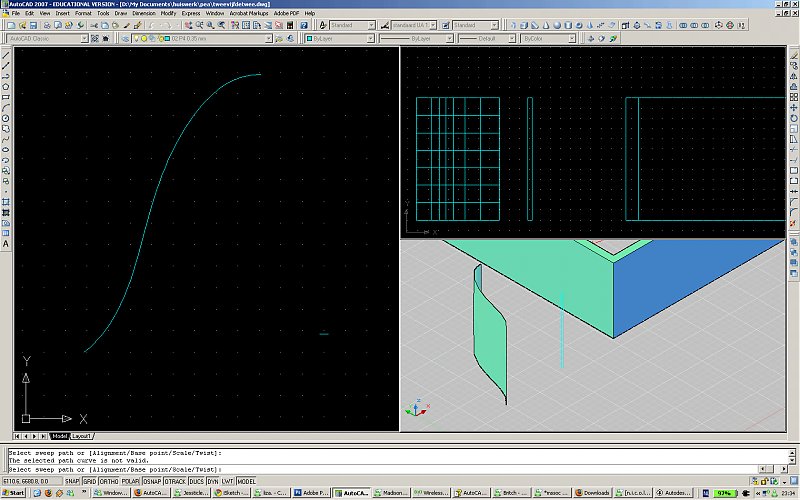Toggle LWT lineweight display
The image size is (800, 500).
point(228,481)
